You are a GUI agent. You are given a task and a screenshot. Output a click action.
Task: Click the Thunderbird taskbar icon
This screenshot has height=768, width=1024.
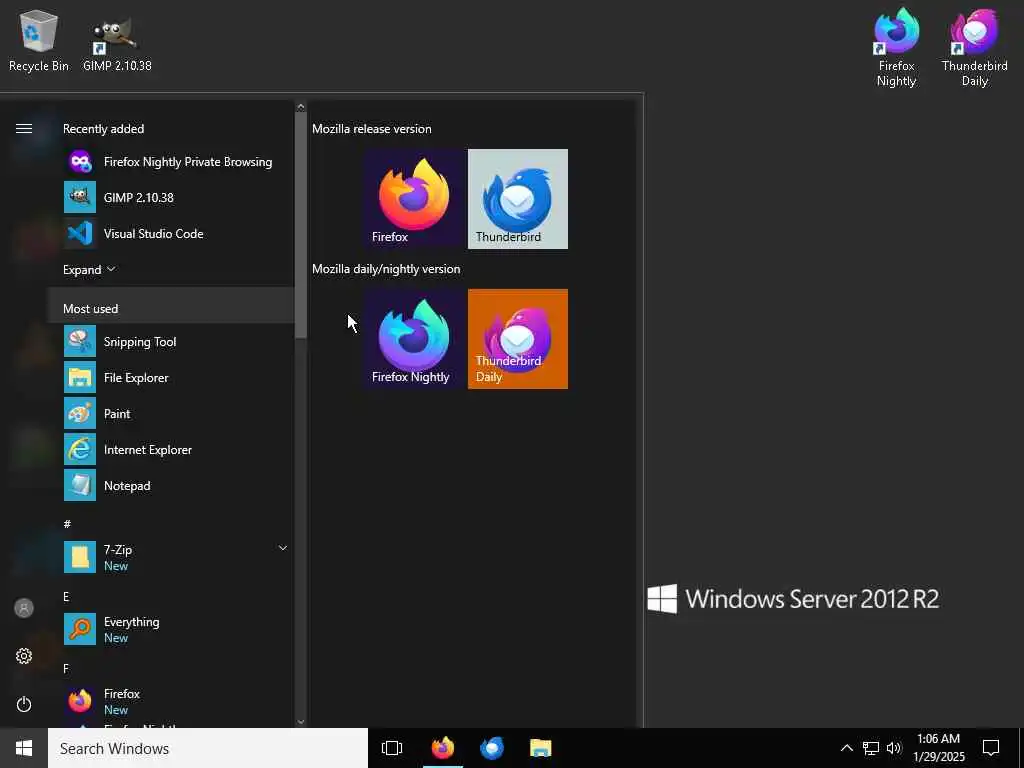point(492,748)
